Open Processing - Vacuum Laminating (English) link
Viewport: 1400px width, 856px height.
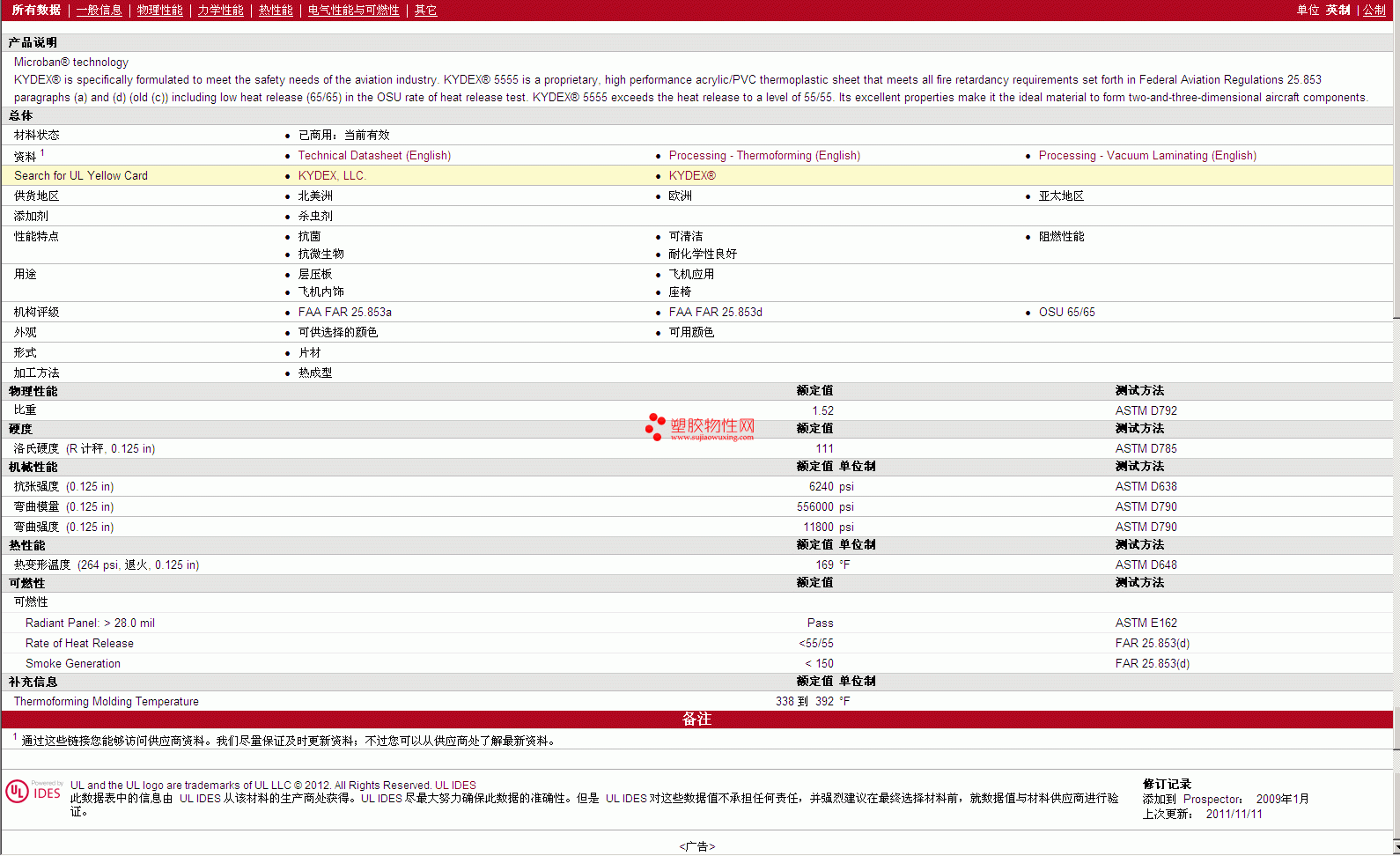click(x=1147, y=155)
